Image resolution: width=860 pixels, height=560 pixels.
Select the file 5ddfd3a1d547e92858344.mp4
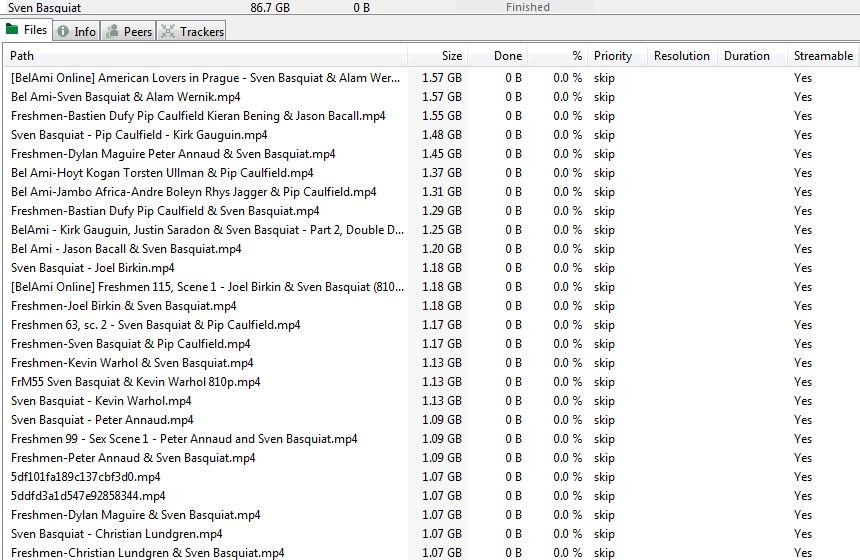tap(88, 496)
